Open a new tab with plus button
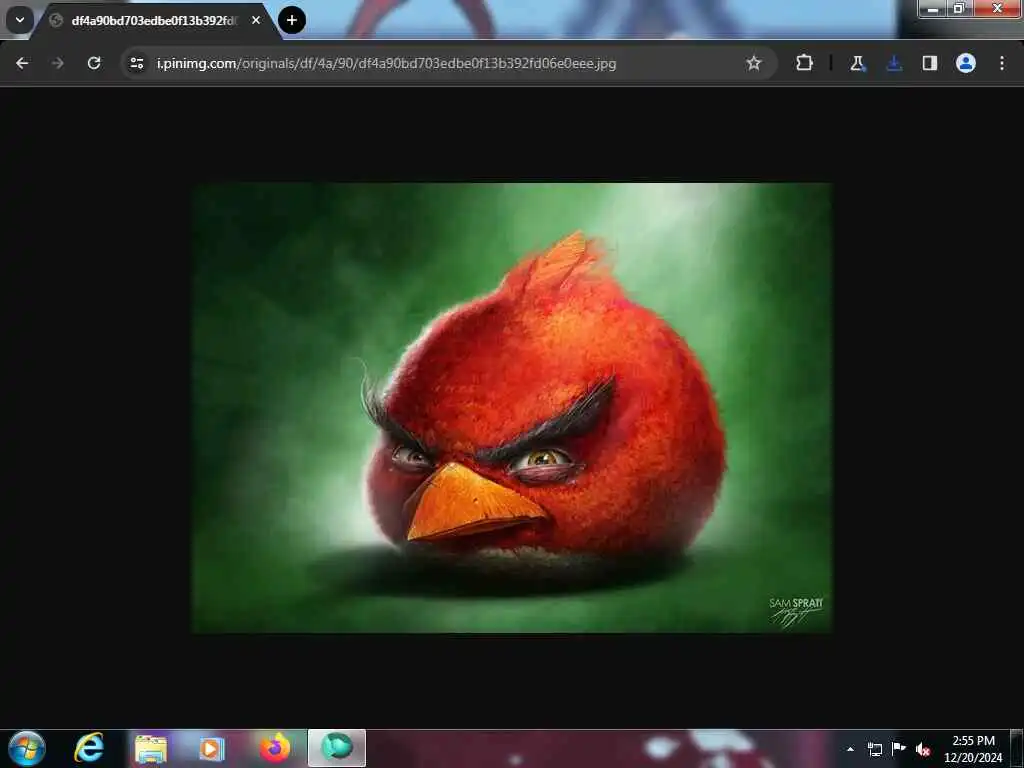The image size is (1024, 768). pyautogui.click(x=292, y=20)
